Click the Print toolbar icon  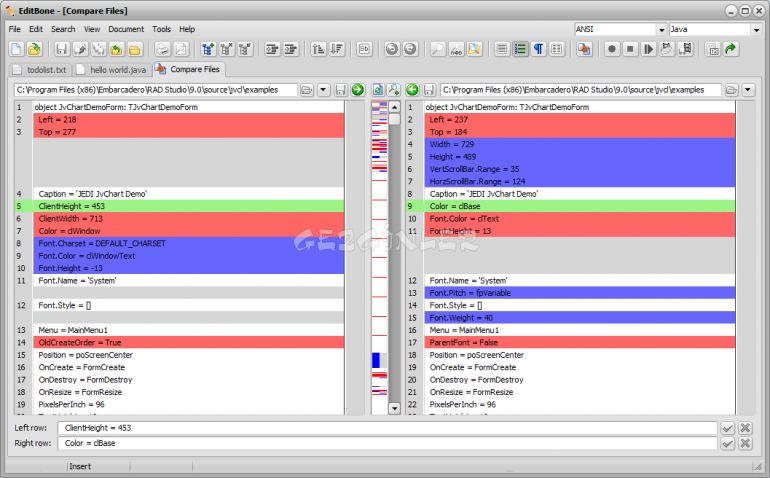coord(163,49)
